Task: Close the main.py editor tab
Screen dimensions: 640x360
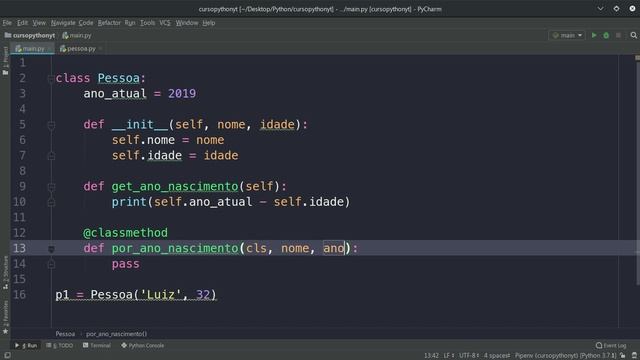Action: click(49, 49)
